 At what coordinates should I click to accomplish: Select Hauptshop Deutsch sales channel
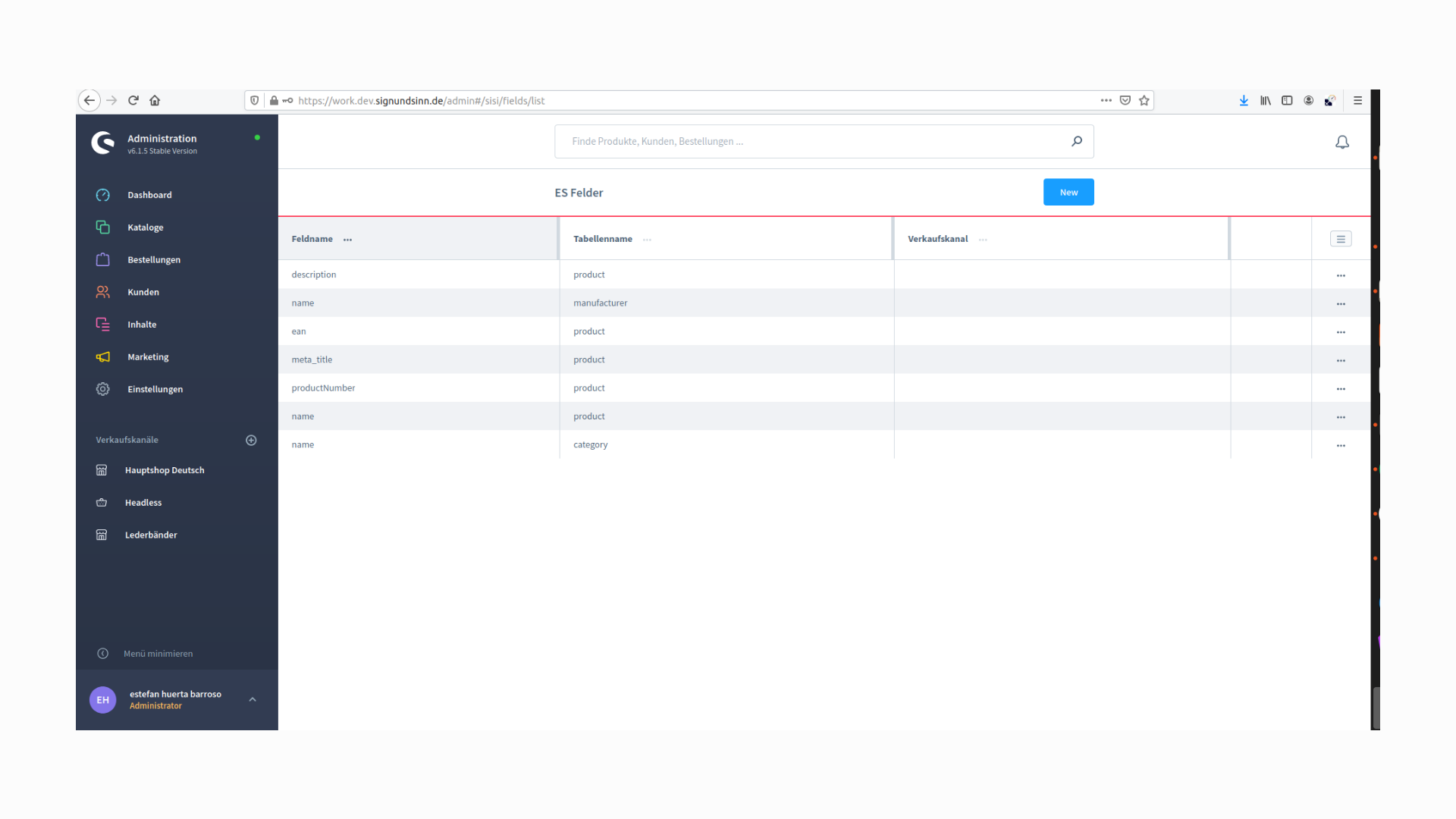point(165,470)
